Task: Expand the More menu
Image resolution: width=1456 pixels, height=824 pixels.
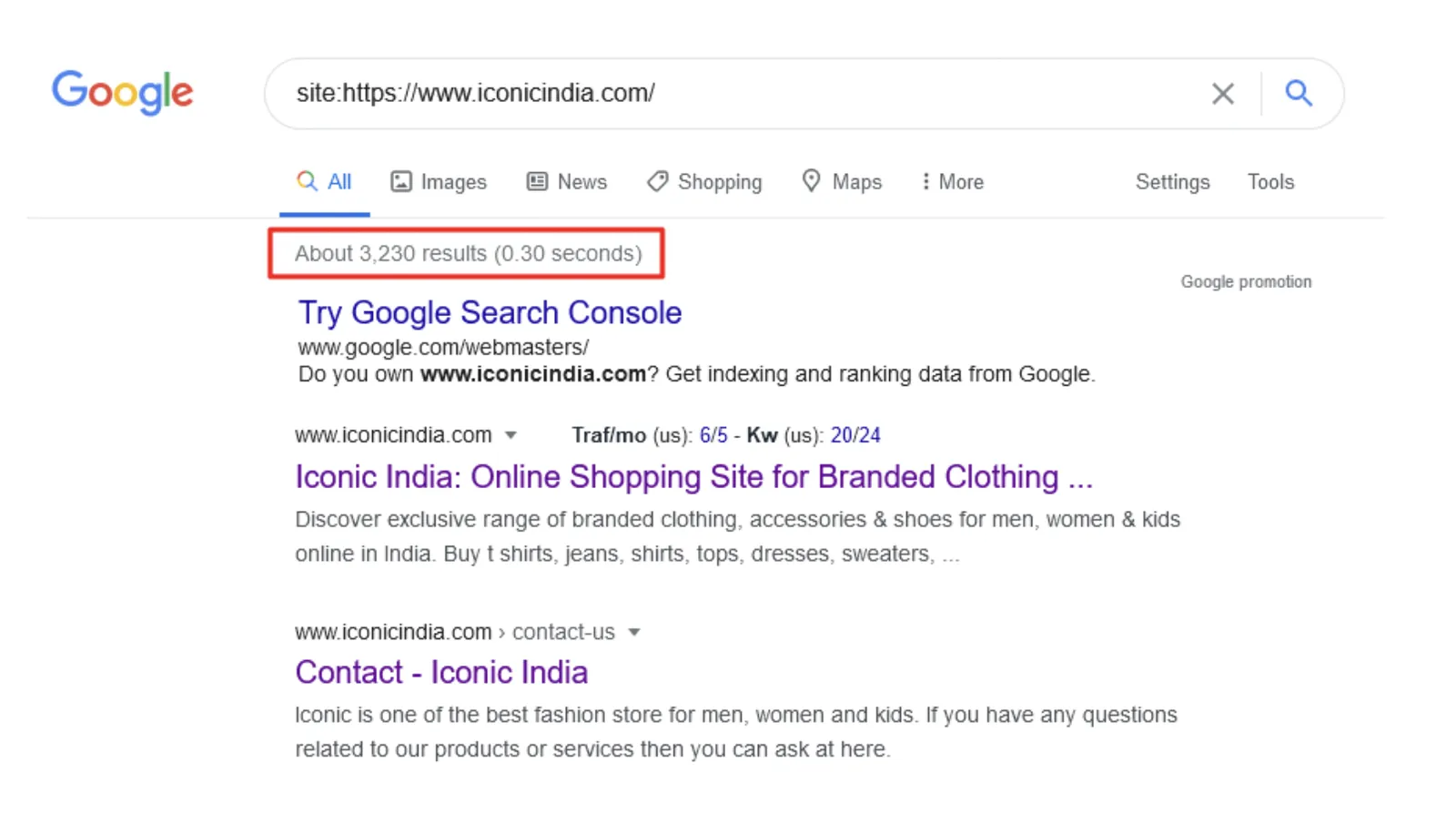Action: [952, 182]
